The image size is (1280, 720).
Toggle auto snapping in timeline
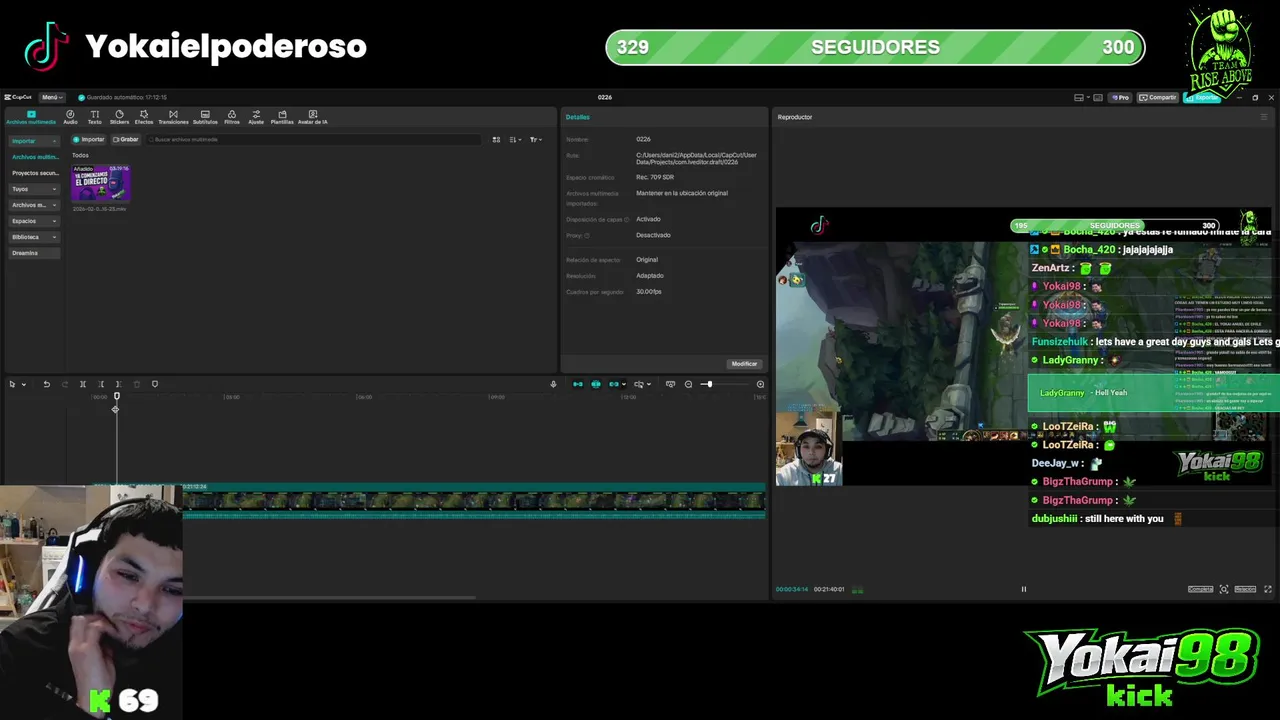[x=596, y=384]
